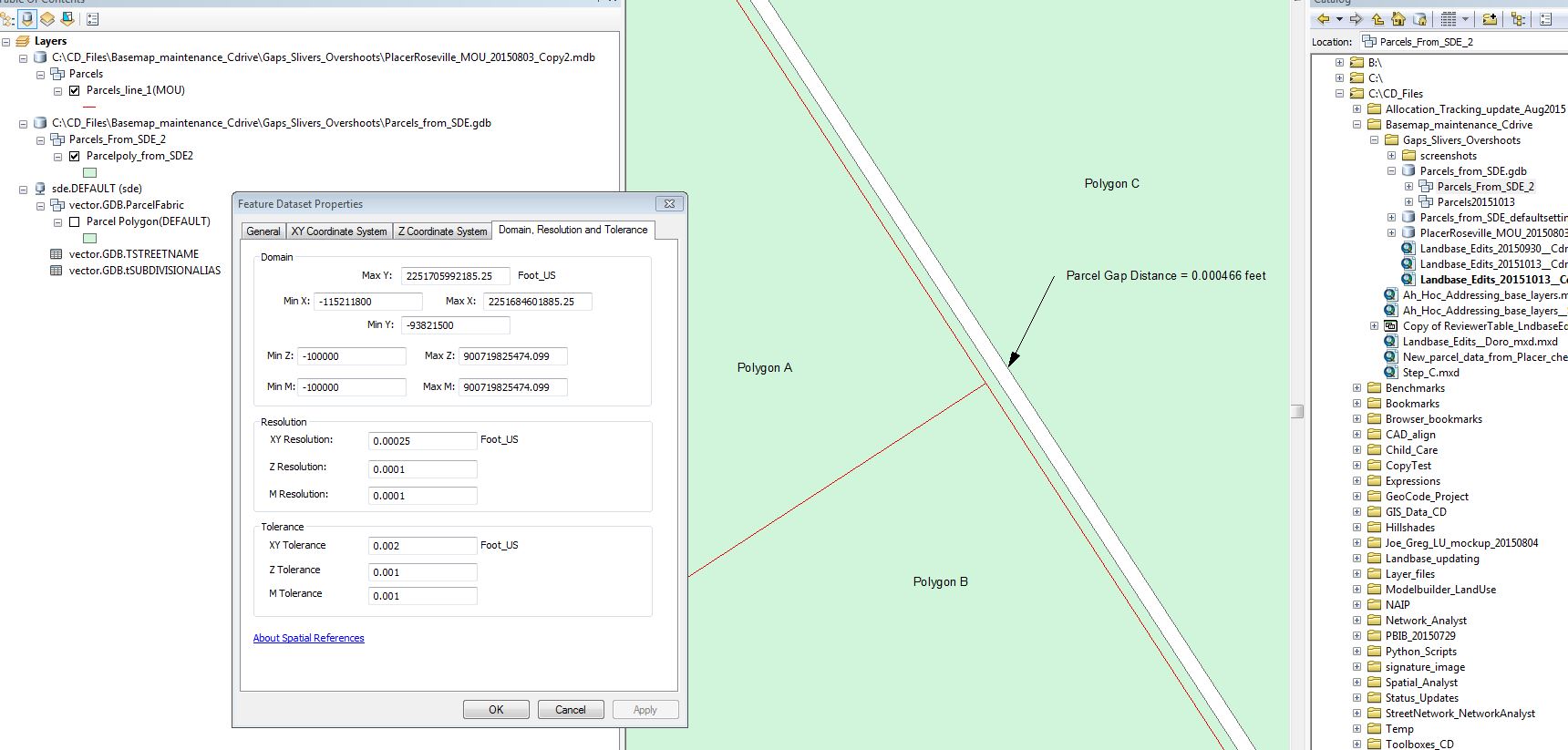1568x750 pixels.
Task: Click green symbol under Parcel Polygon(DEFAULT)
Action: (89, 238)
